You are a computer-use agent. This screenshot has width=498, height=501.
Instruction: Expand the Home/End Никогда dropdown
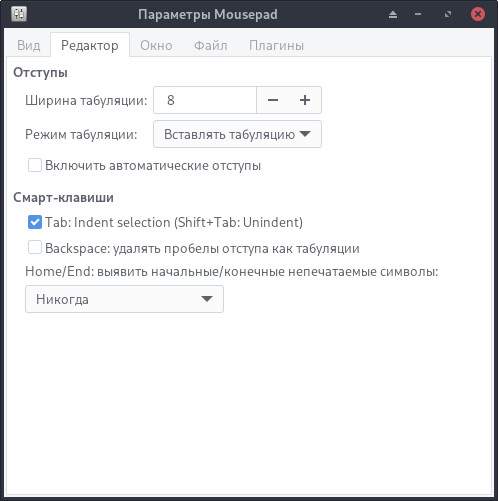124,299
